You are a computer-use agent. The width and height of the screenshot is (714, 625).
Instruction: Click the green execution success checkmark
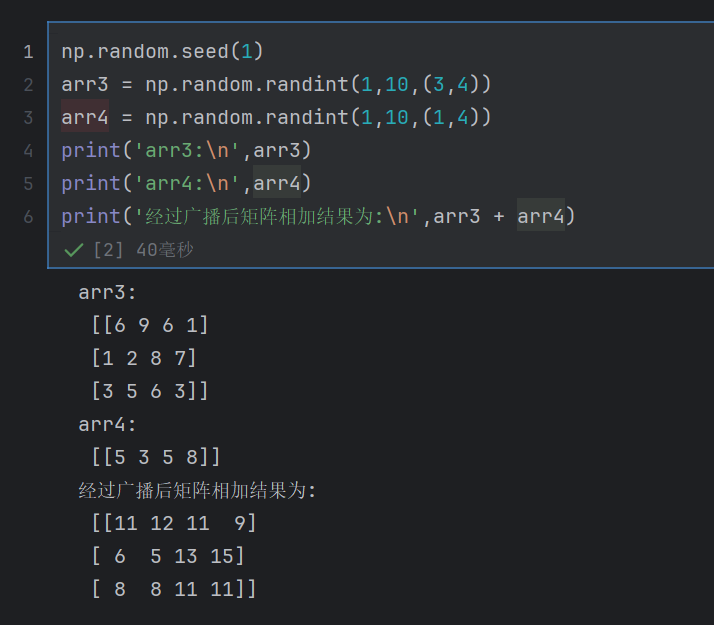(x=73, y=250)
